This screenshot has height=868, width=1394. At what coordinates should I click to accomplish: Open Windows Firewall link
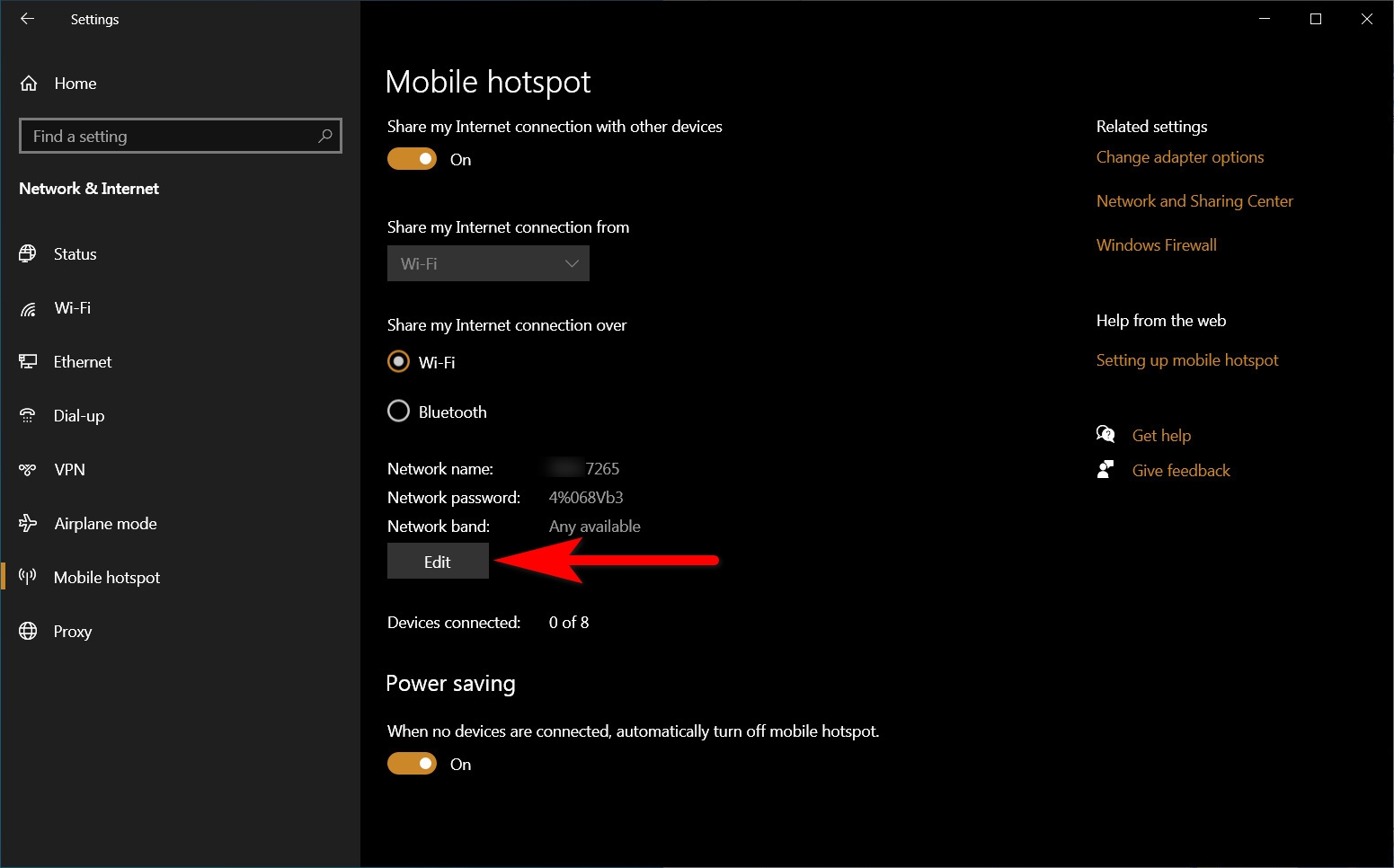(1157, 245)
